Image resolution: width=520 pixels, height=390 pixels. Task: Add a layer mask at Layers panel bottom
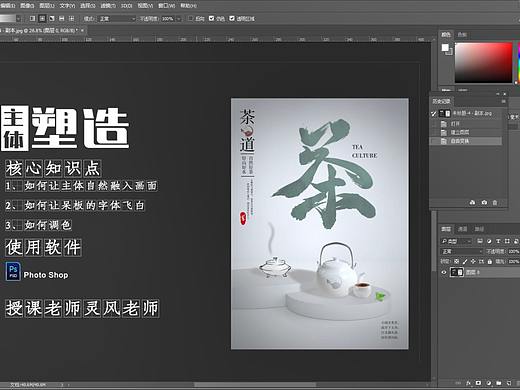pos(478,383)
